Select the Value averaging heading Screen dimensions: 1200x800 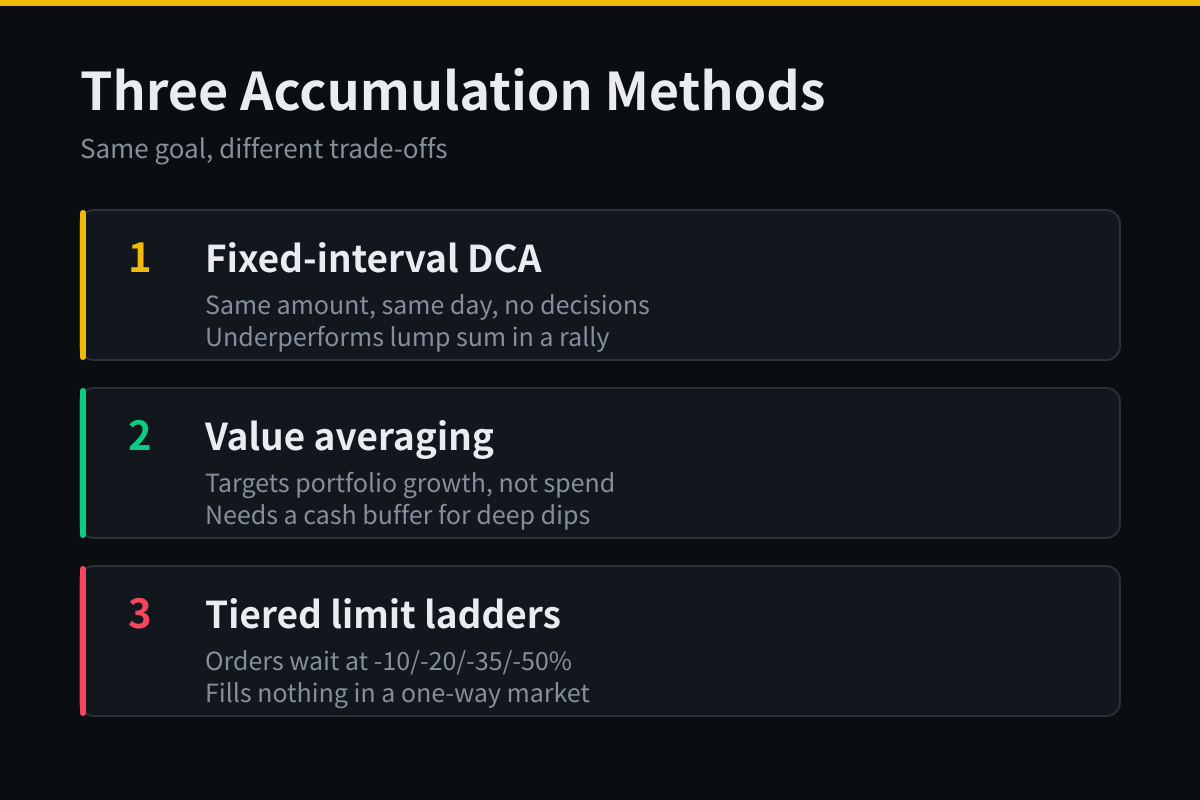coord(349,437)
